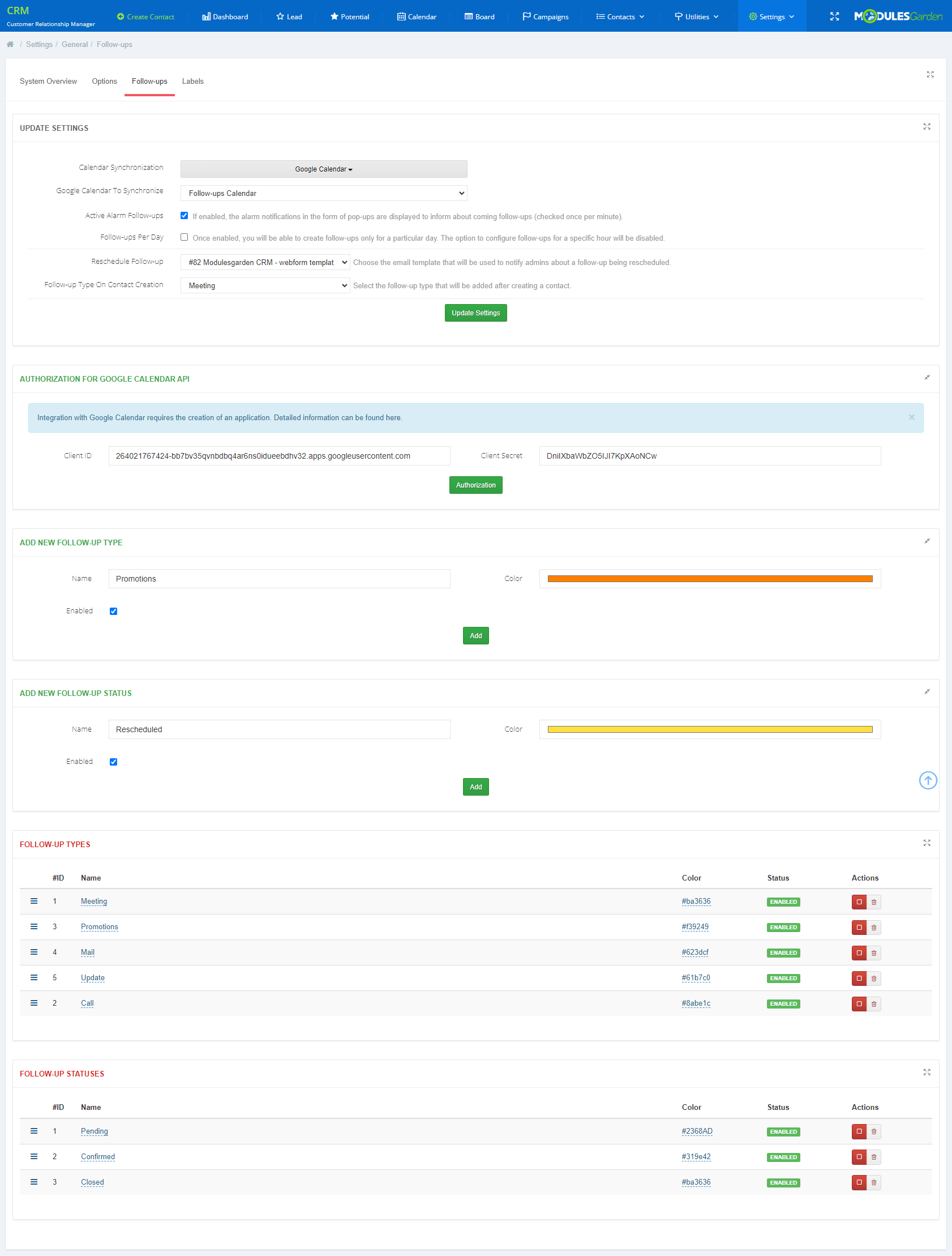Switch to the Labels tab
952x1256 pixels.
click(x=192, y=81)
